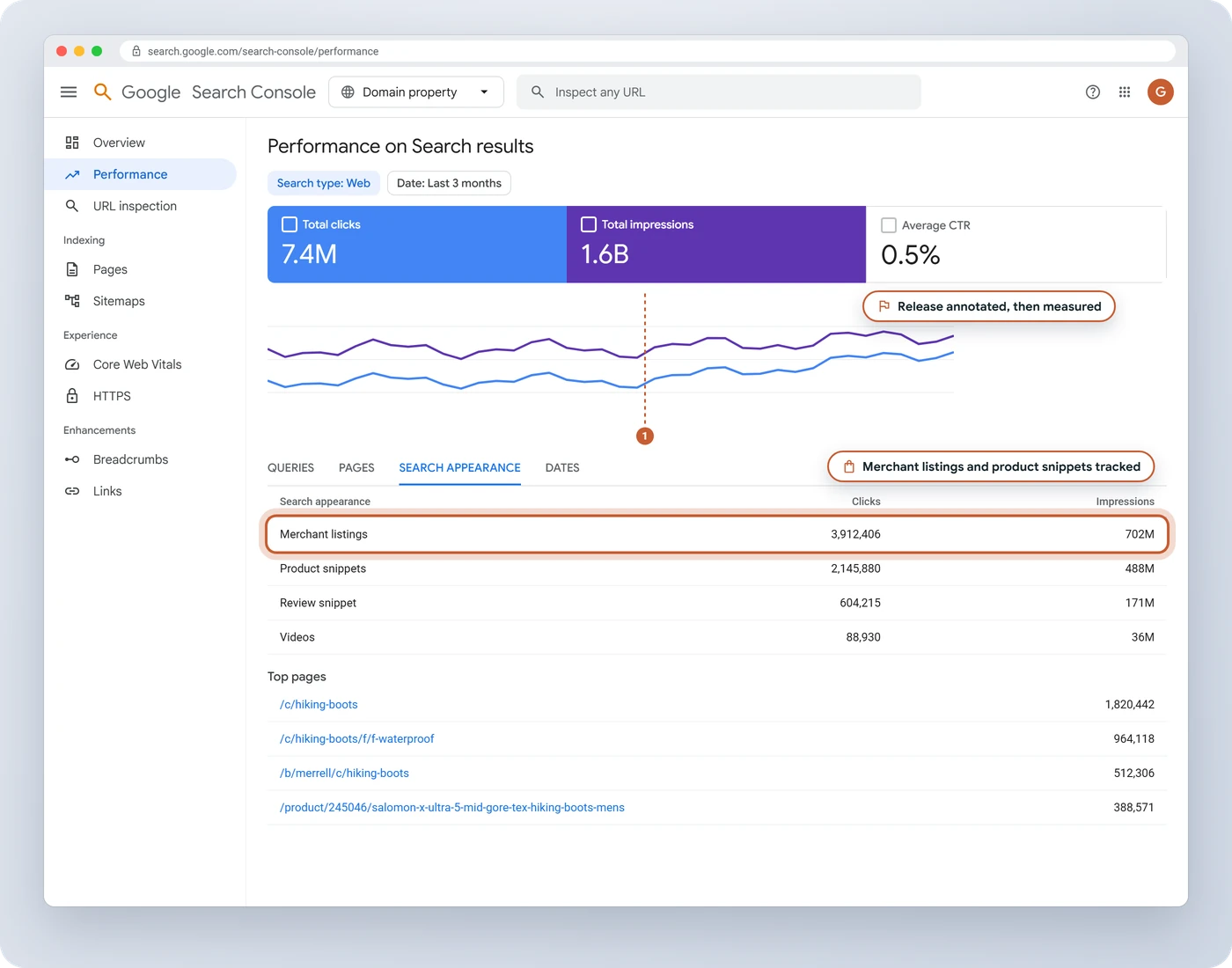1232x968 pixels.
Task: Click the Links chain icon
Action: [x=72, y=491]
